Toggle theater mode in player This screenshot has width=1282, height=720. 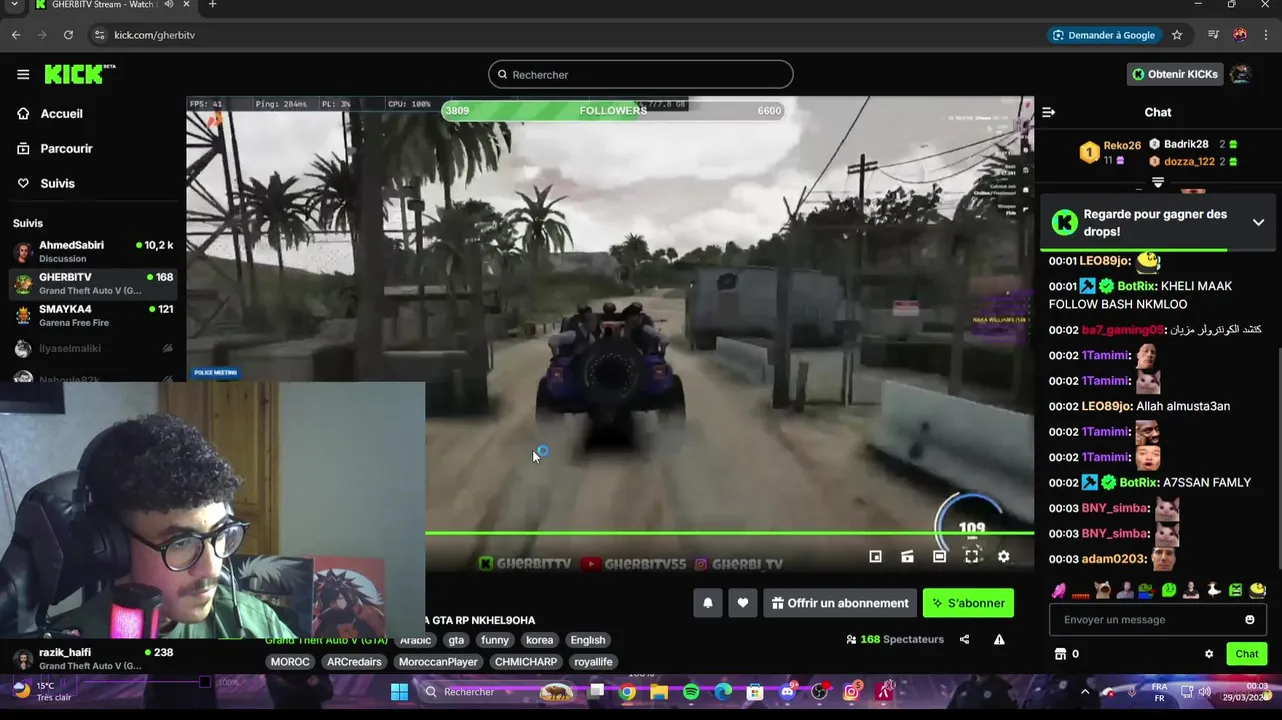click(x=939, y=557)
